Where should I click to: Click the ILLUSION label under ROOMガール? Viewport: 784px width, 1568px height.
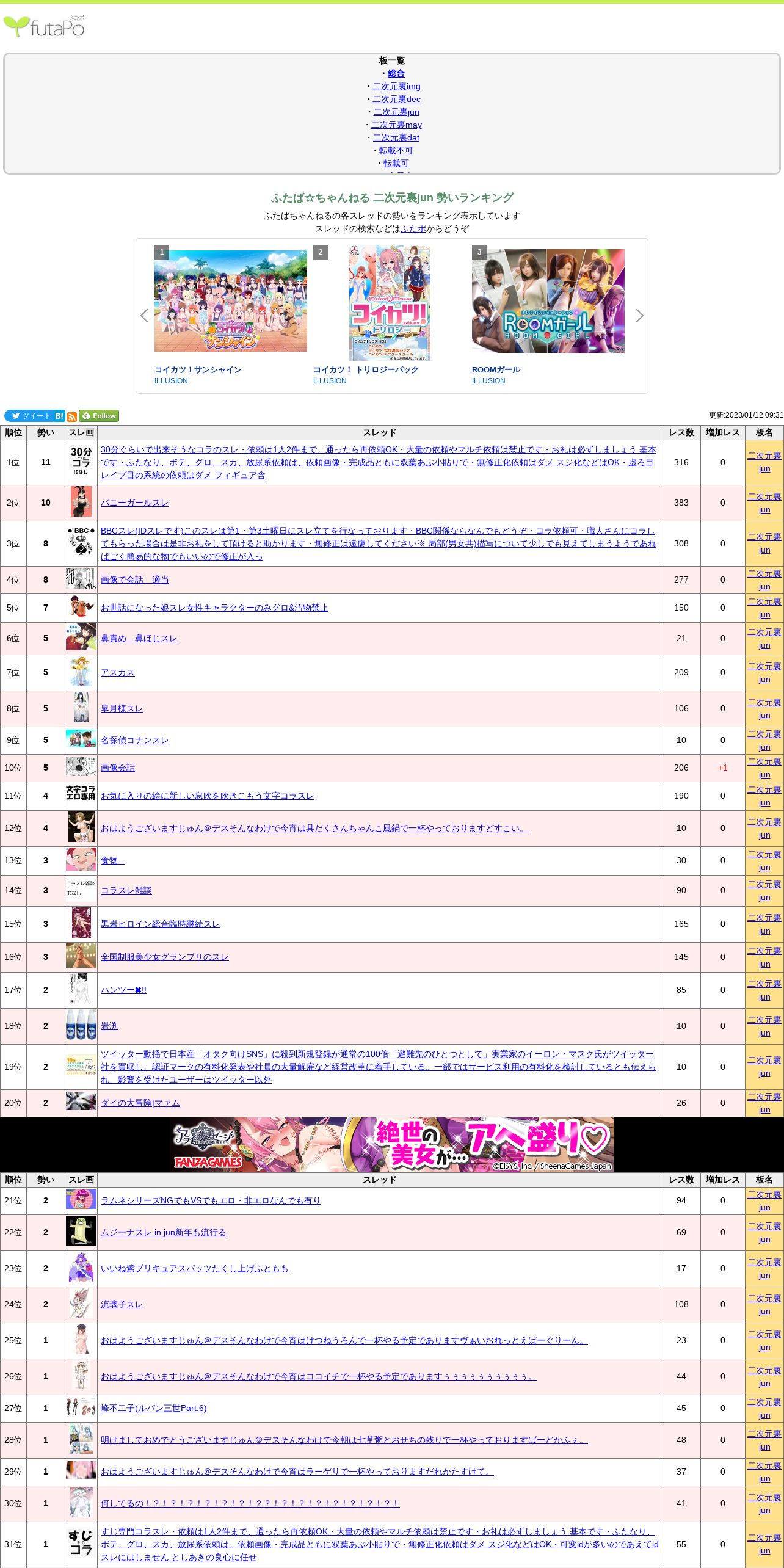(488, 381)
